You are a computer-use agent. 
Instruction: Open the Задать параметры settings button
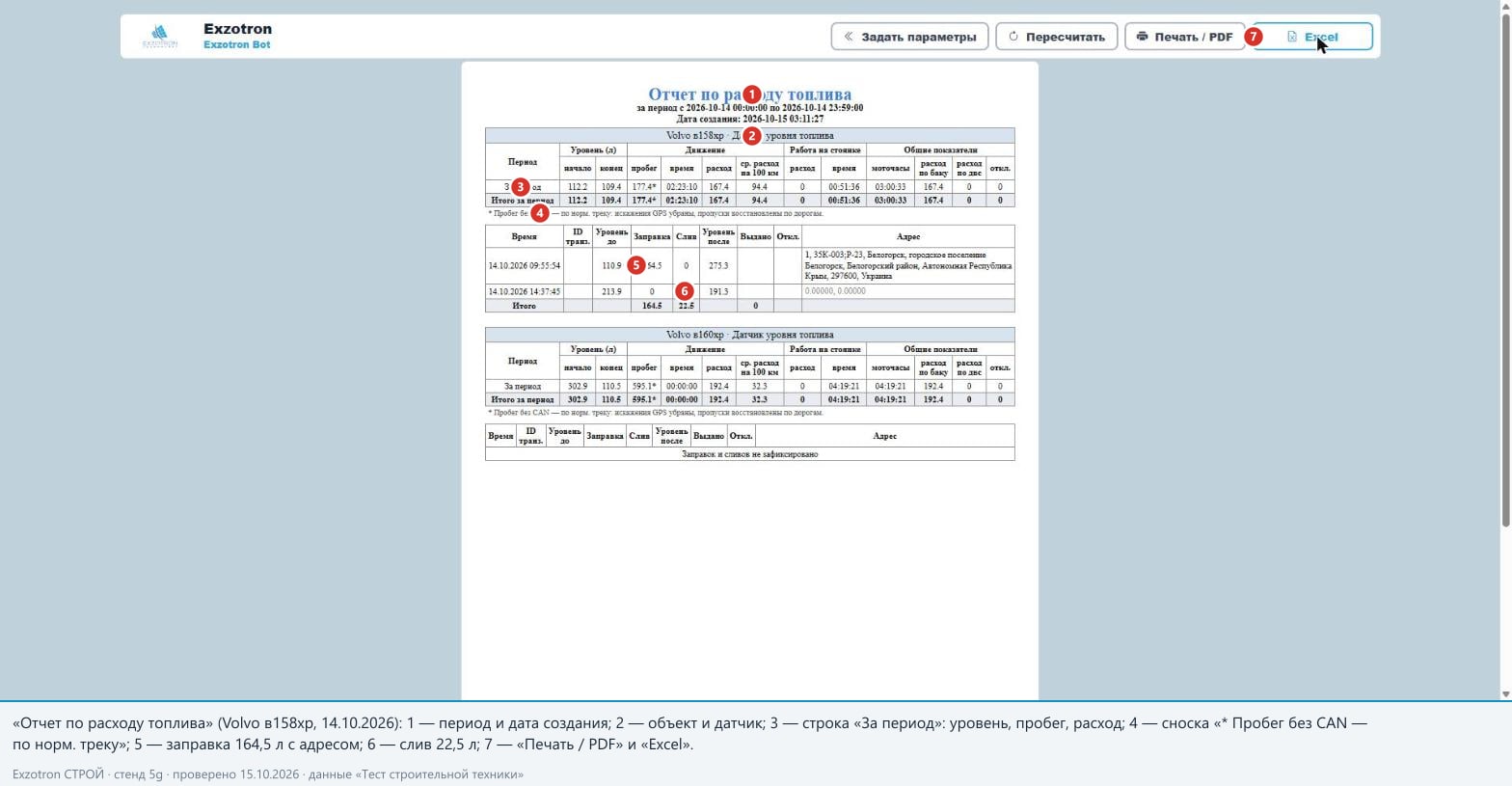[909, 37]
